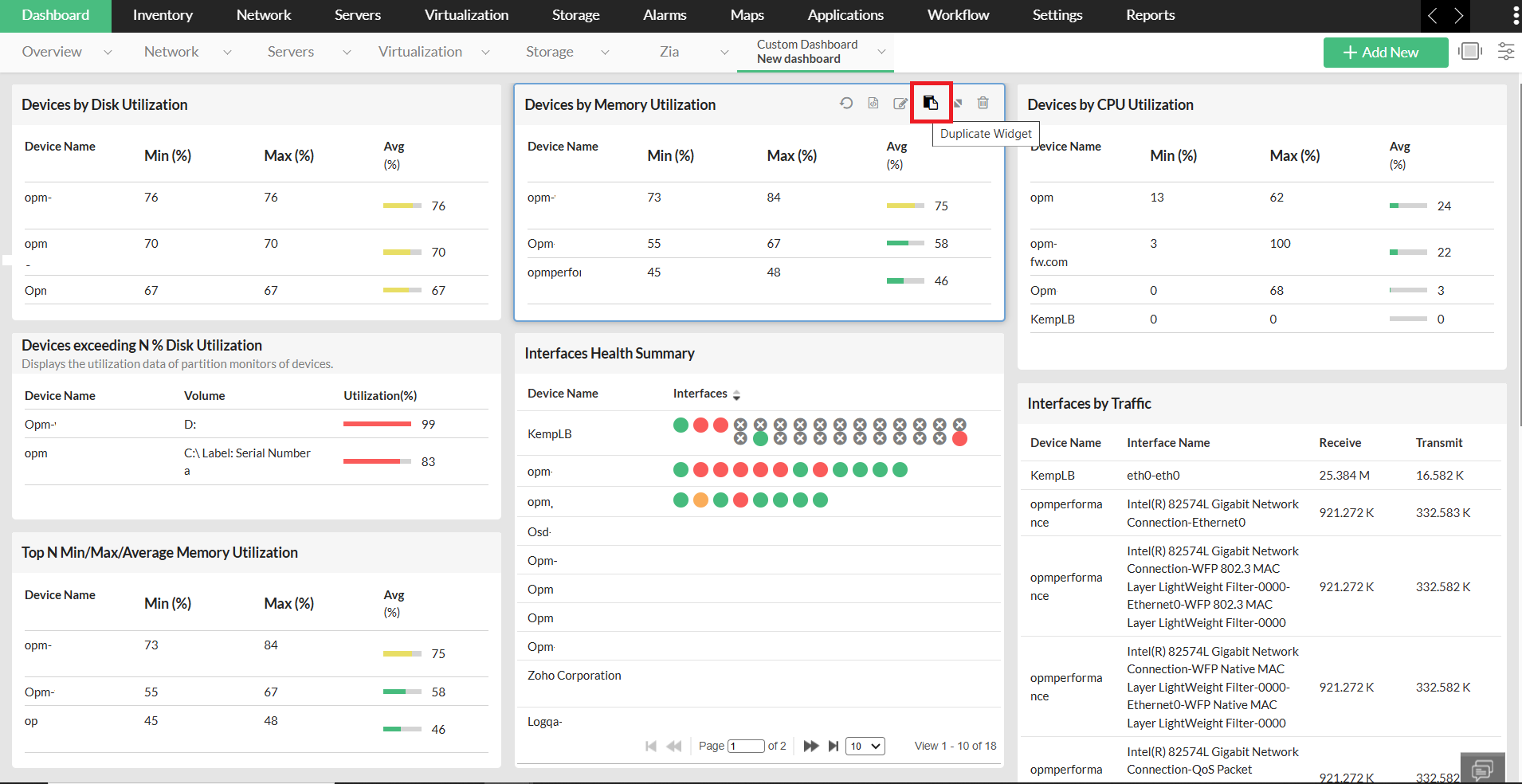Delete the Devices by Memory Utilization widget

coord(983,103)
